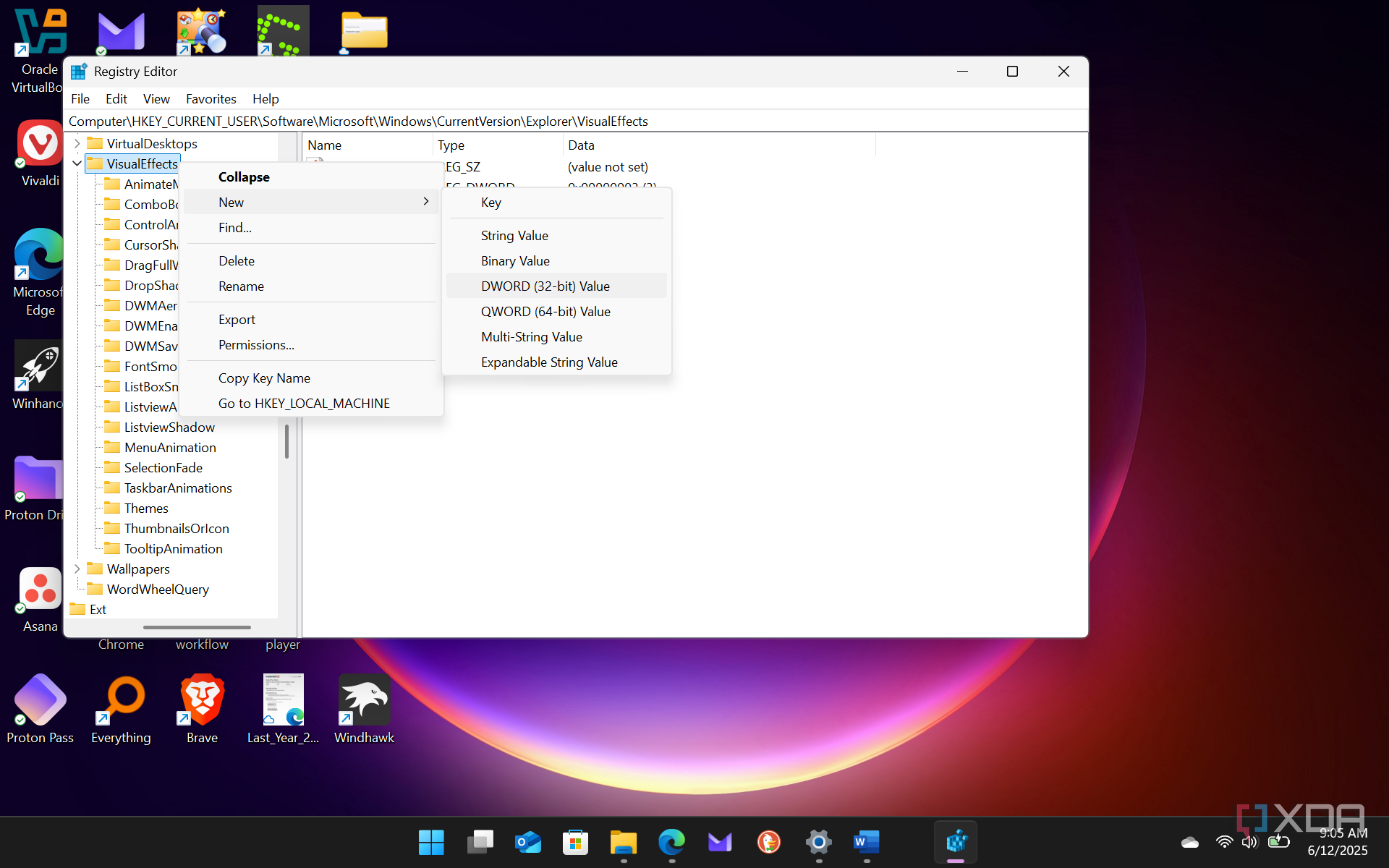The image size is (1389, 868).
Task: Click Permissions... in the context menu
Action: pos(311,344)
